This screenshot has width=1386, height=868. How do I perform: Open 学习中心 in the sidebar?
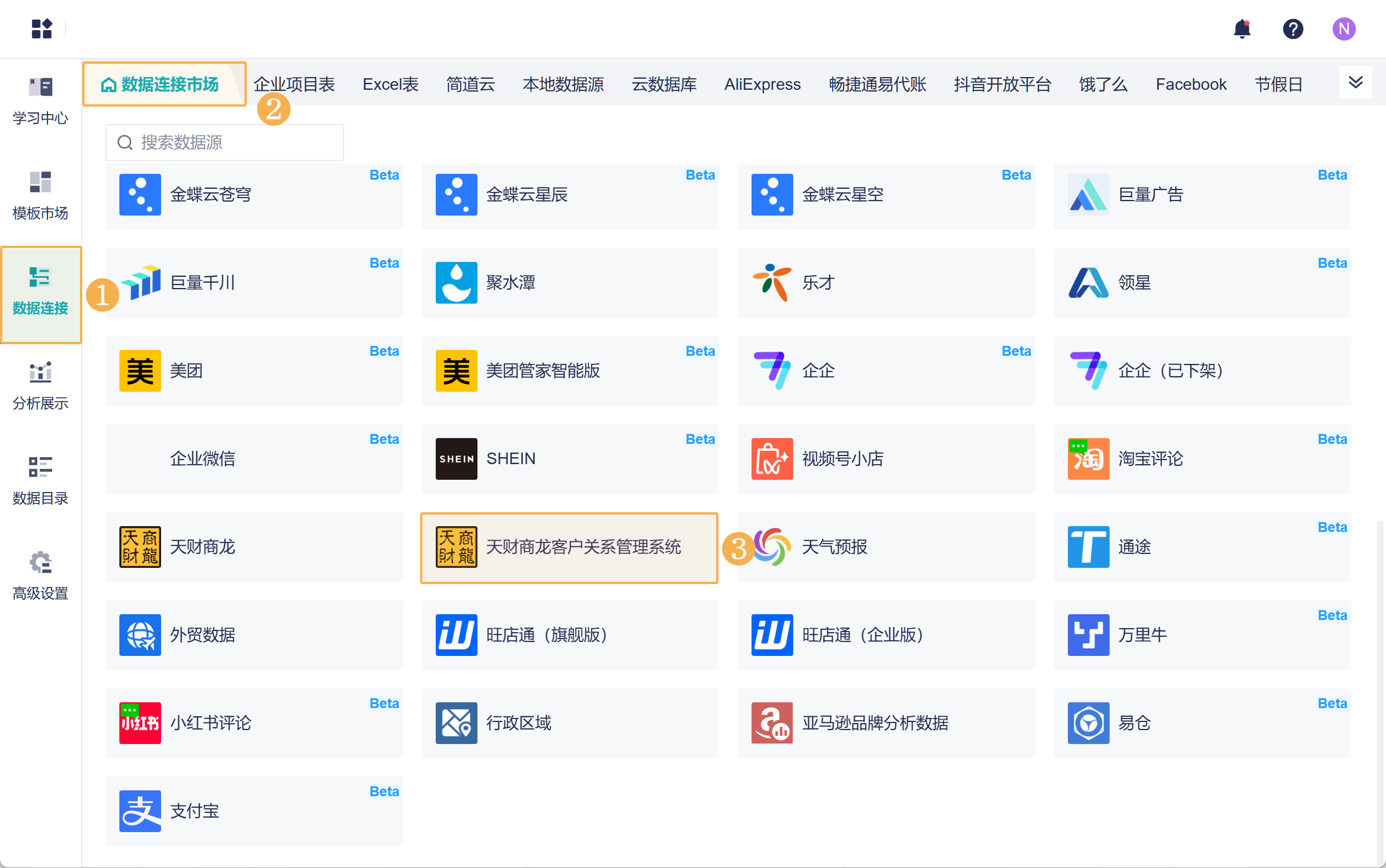pyautogui.click(x=41, y=100)
